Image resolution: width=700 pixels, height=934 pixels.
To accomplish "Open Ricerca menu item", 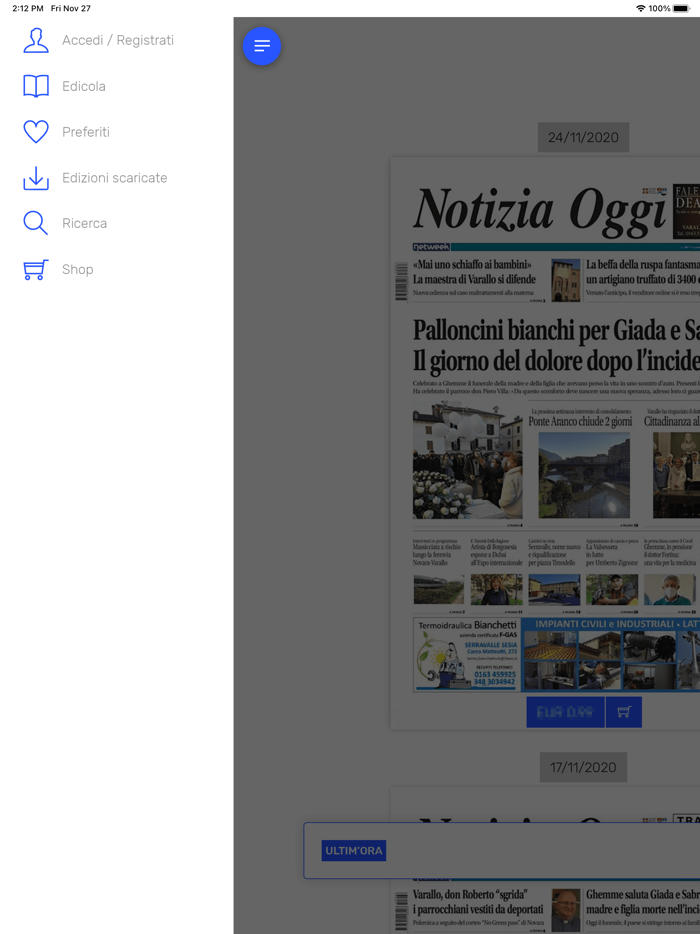I will click(x=85, y=223).
